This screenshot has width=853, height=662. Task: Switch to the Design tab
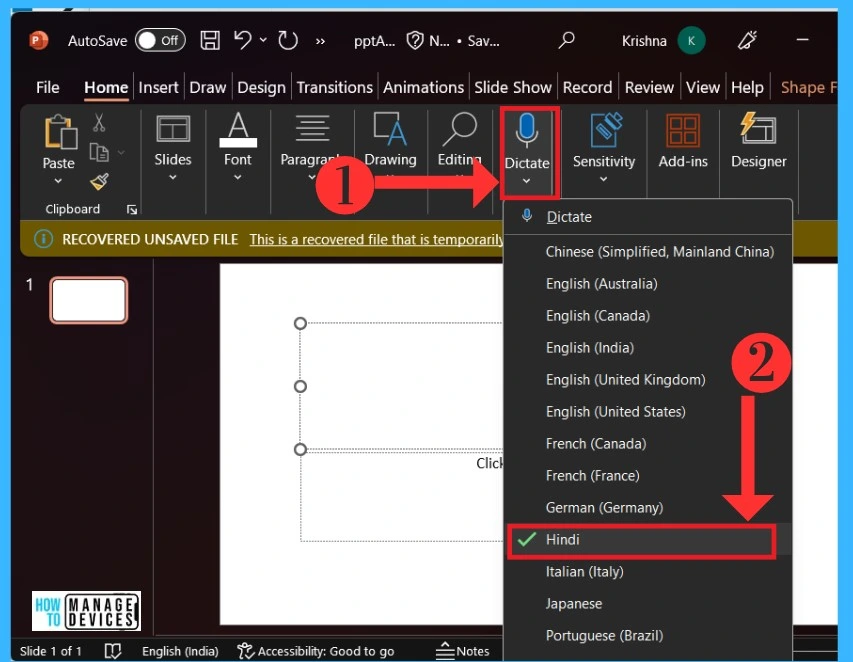(261, 88)
